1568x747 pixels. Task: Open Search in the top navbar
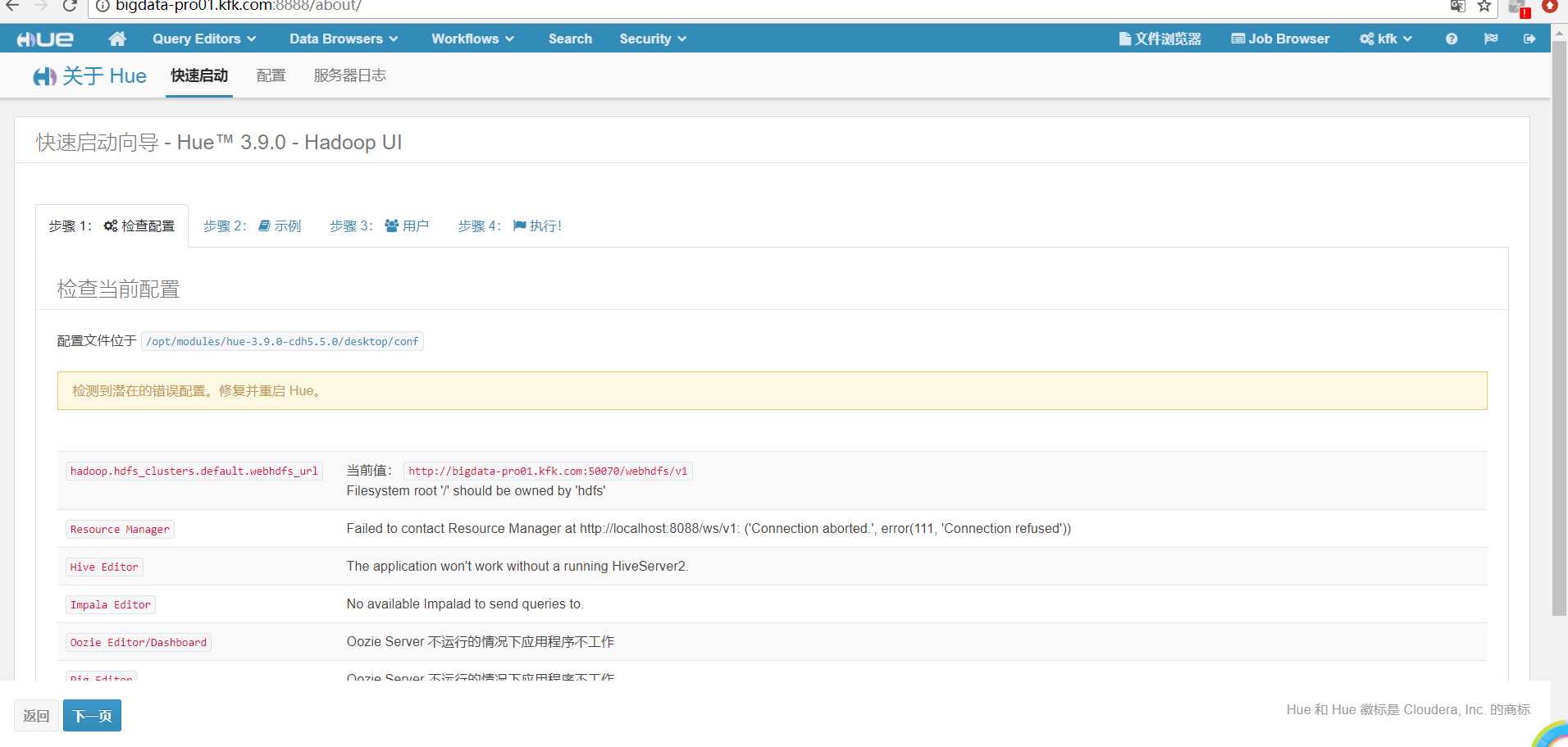570,39
